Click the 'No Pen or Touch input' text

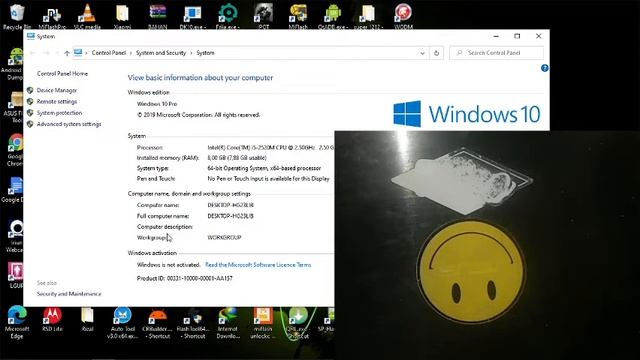click(x=268, y=179)
